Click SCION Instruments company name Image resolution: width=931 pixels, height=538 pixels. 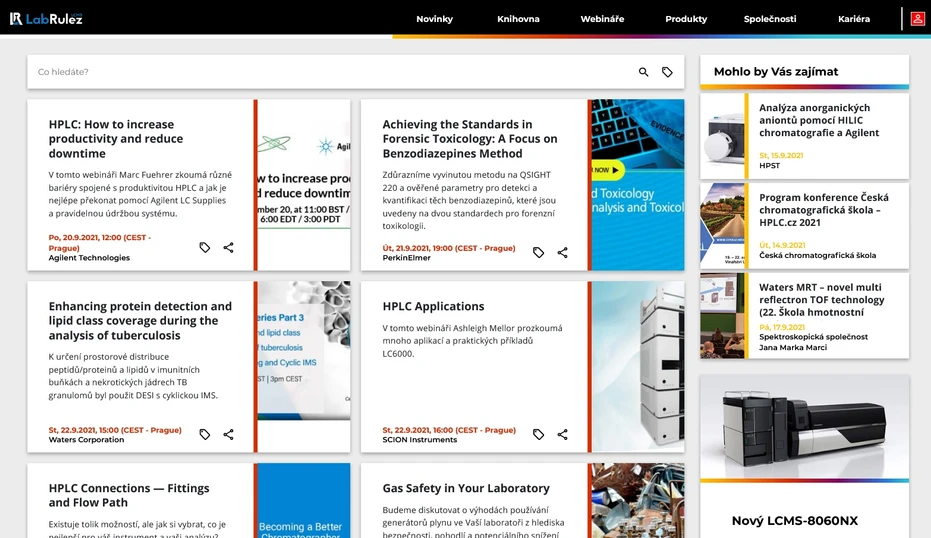click(x=420, y=439)
